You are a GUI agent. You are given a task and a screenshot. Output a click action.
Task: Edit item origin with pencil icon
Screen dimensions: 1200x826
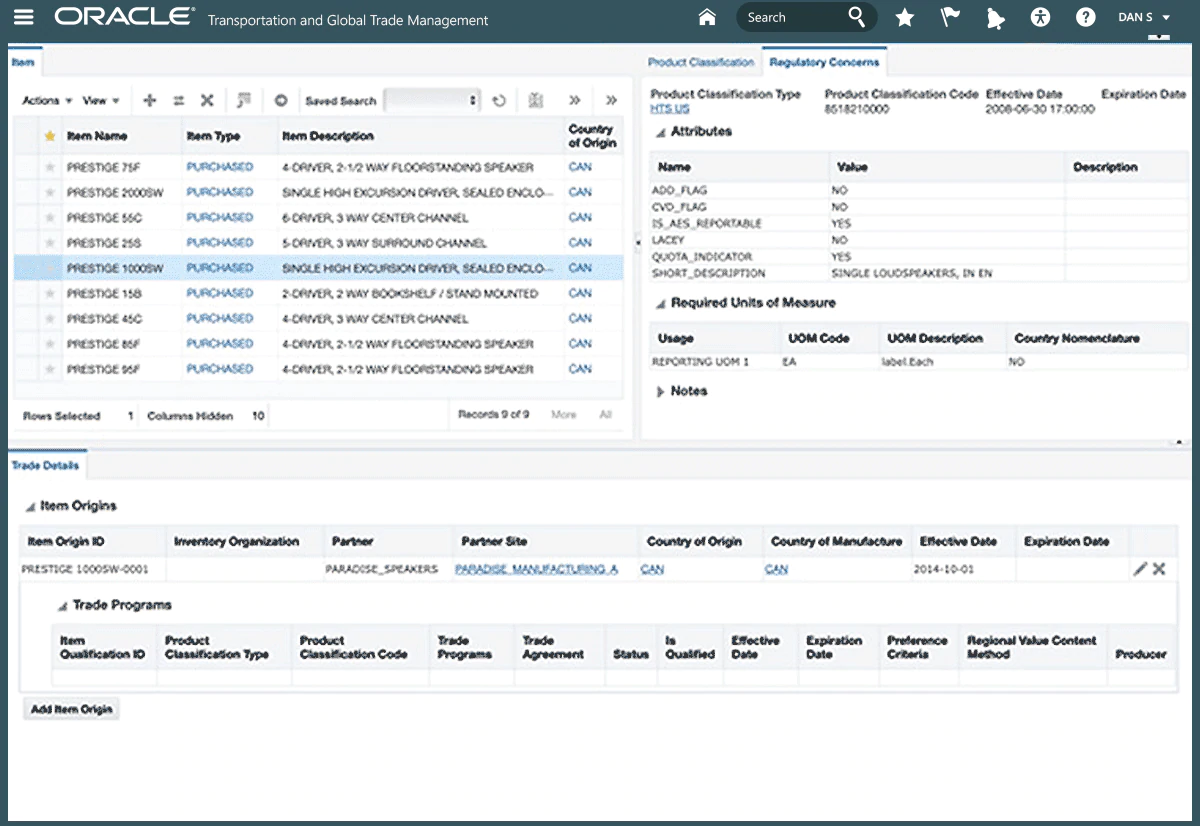click(1139, 568)
